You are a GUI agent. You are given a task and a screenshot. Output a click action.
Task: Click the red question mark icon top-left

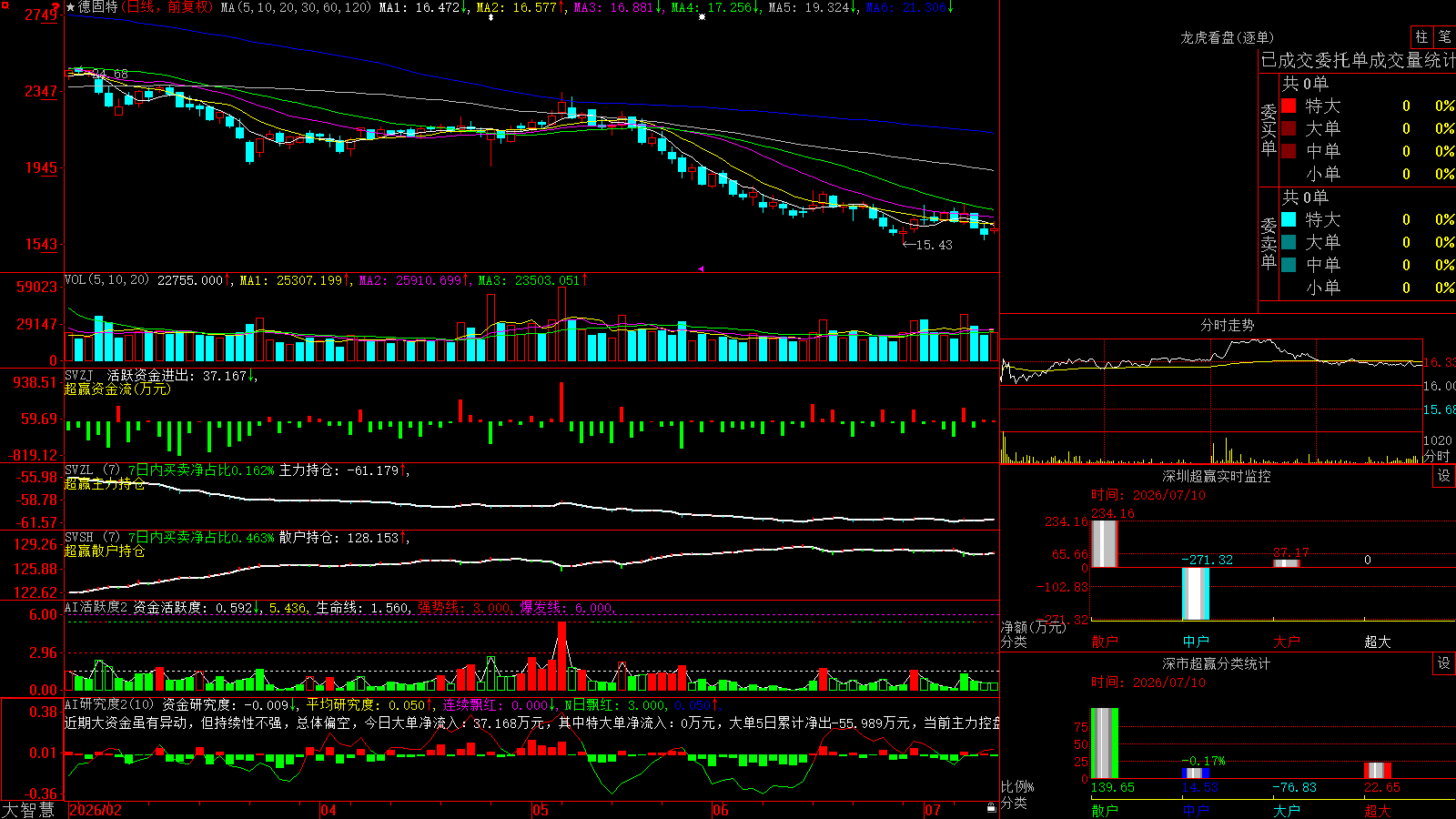click(x=56, y=7)
